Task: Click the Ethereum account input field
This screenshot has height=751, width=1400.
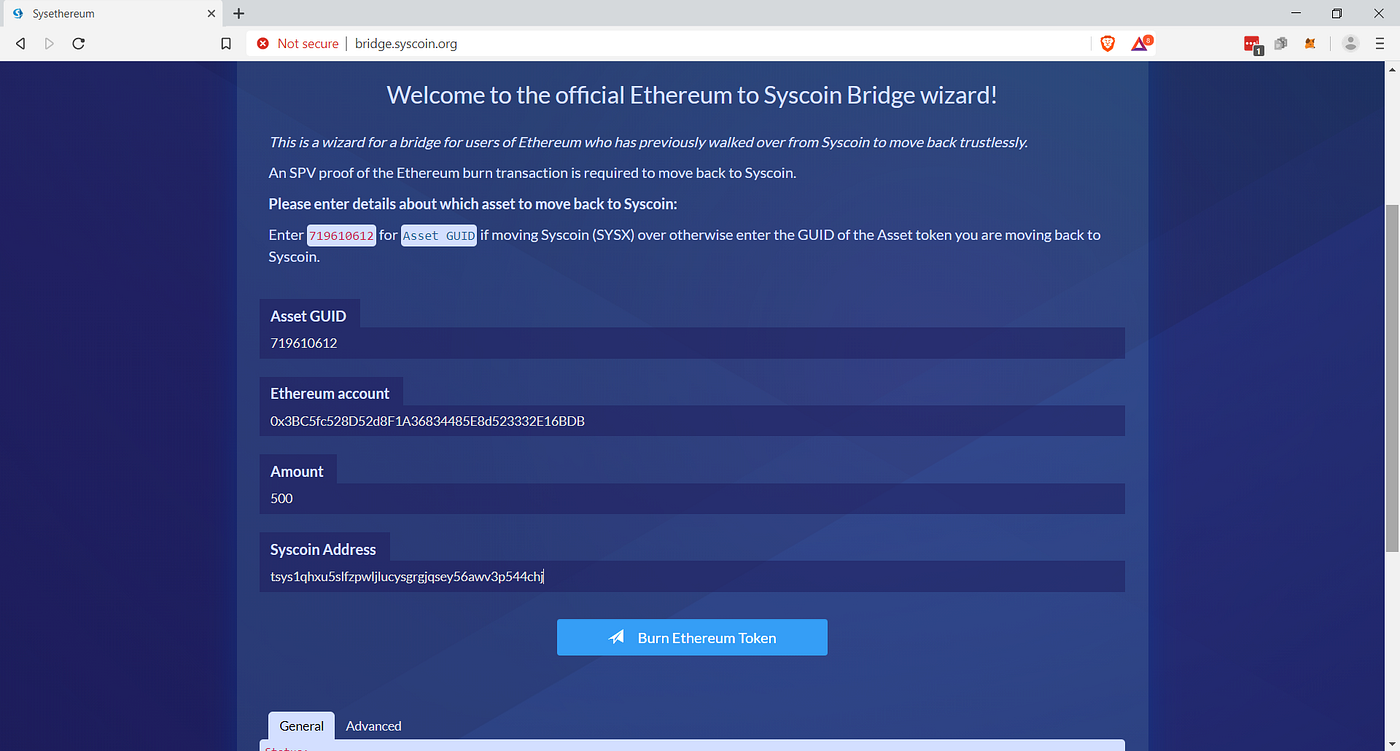Action: click(692, 421)
